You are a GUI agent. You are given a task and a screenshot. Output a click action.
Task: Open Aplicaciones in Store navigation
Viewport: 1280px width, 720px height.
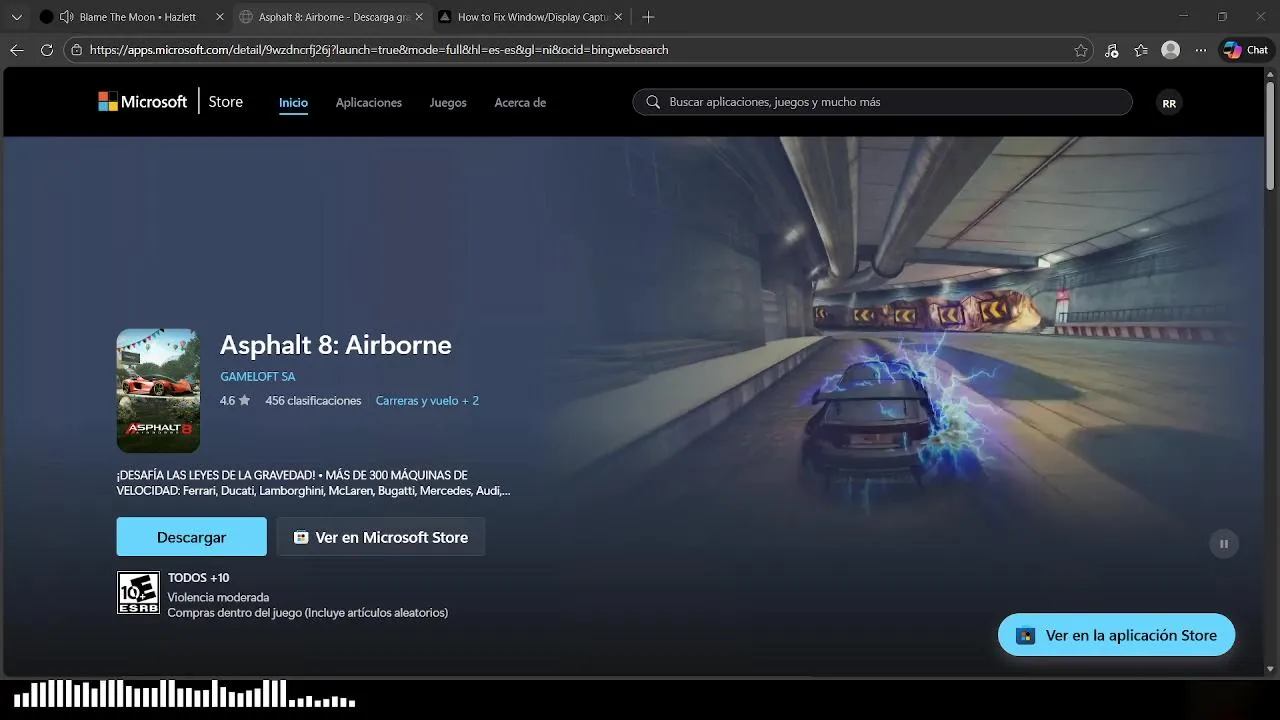tap(369, 103)
